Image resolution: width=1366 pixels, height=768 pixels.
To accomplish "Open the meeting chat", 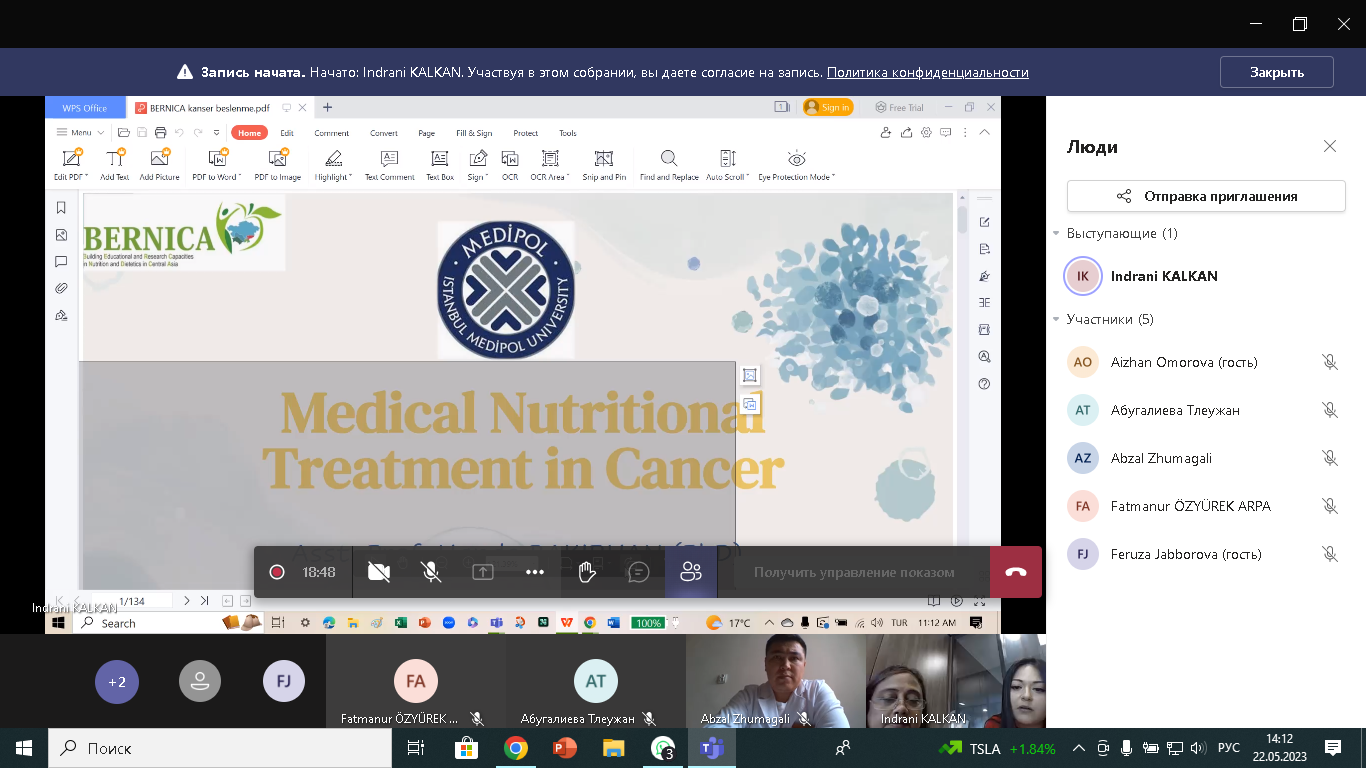I will pos(639,572).
